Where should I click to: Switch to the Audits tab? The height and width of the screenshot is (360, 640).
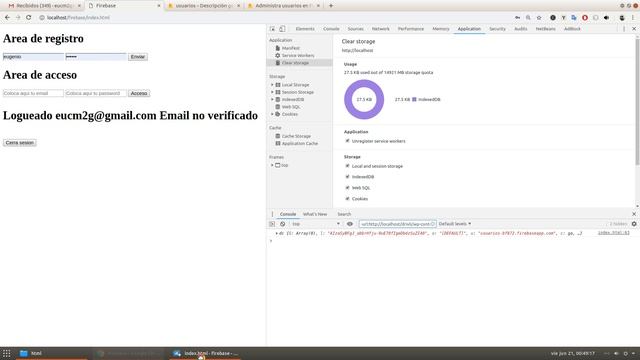pyautogui.click(x=520, y=29)
